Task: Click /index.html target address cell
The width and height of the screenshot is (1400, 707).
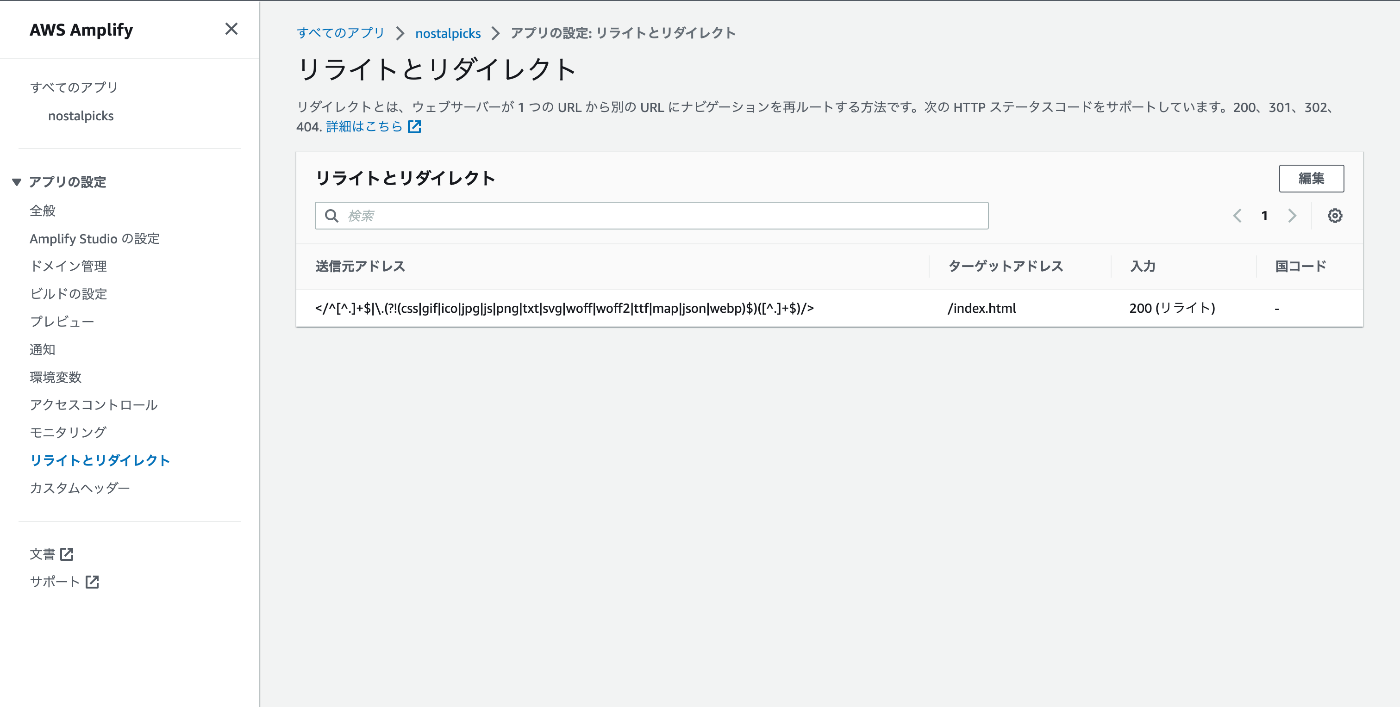Action: coord(982,308)
